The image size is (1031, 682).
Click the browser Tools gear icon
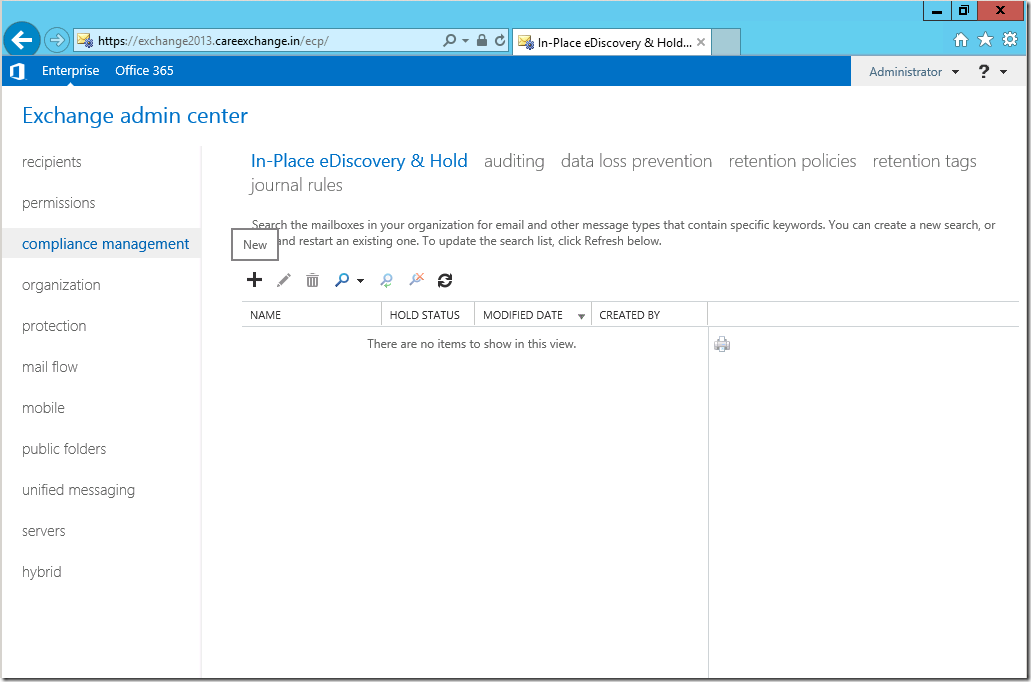click(1010, 39)
